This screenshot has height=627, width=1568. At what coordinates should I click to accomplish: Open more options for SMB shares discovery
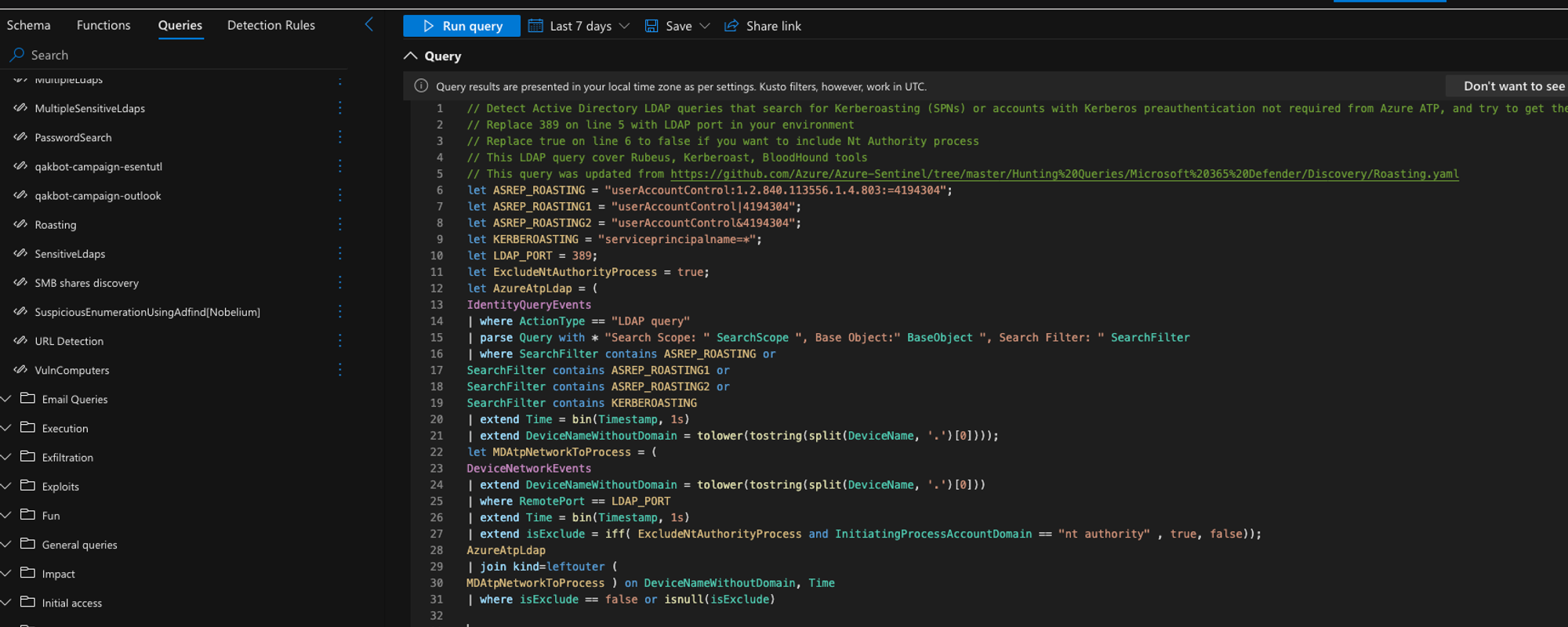point(340,283)
